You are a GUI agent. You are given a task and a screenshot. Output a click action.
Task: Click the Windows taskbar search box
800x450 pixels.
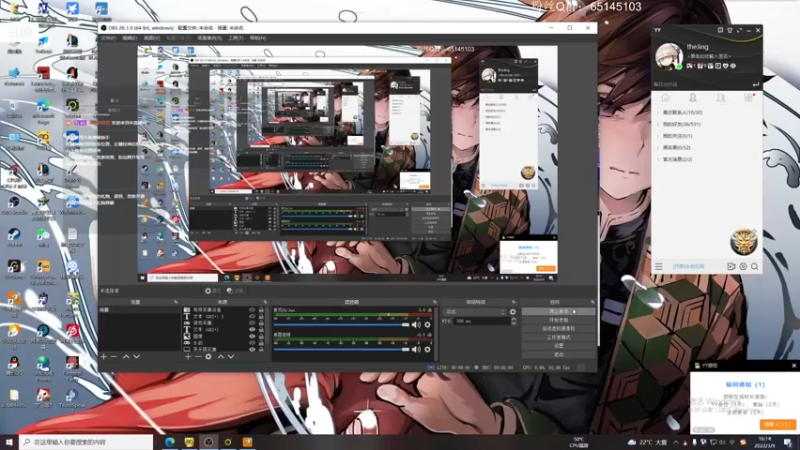pyautogui.click(x=86, y=442)
